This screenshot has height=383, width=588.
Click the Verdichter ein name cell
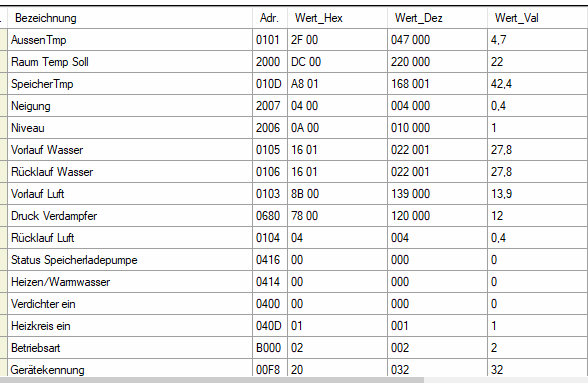click(130, 304)
